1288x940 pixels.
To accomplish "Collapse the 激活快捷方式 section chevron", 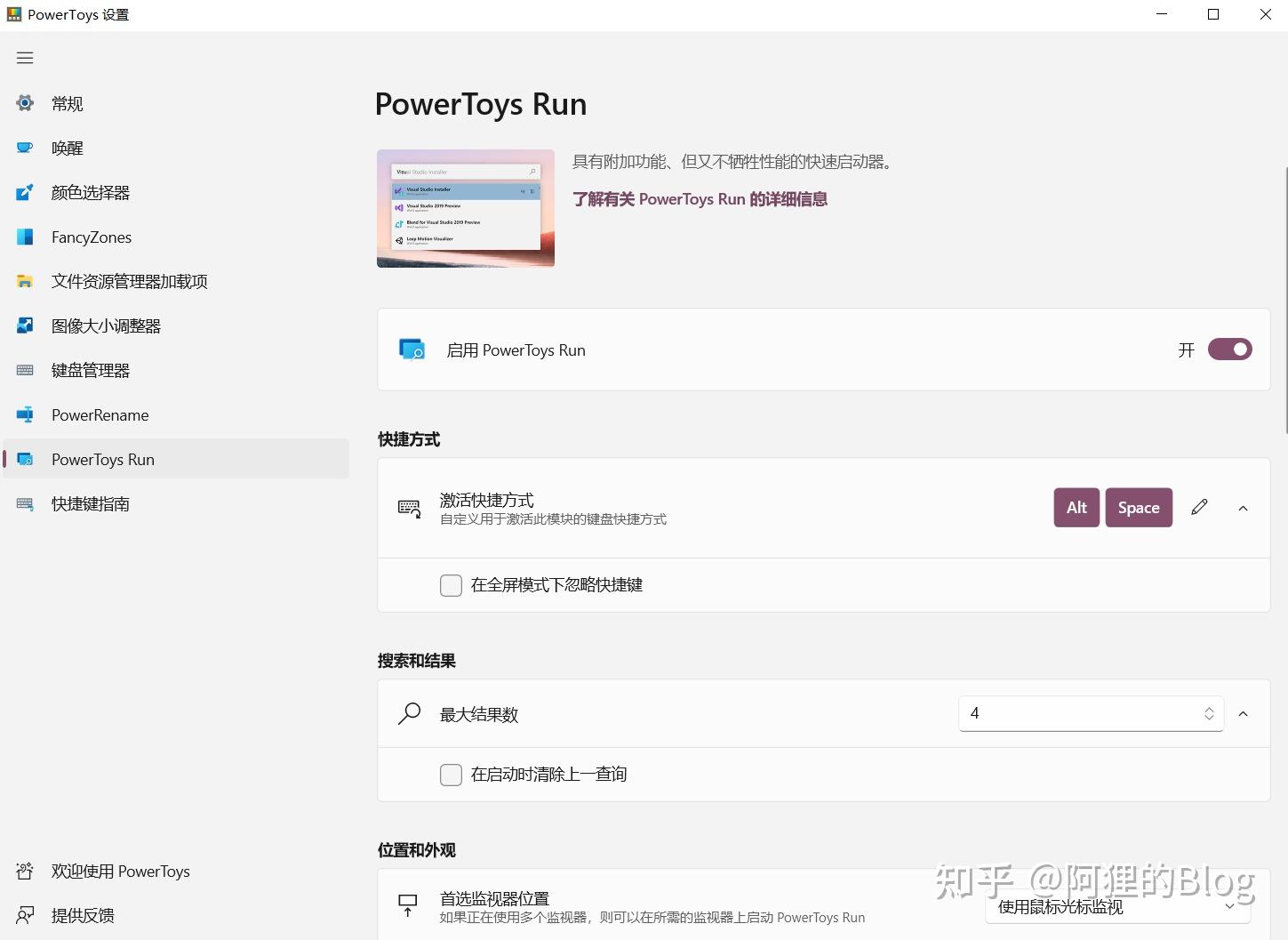I will click(x=1243, y=508).
